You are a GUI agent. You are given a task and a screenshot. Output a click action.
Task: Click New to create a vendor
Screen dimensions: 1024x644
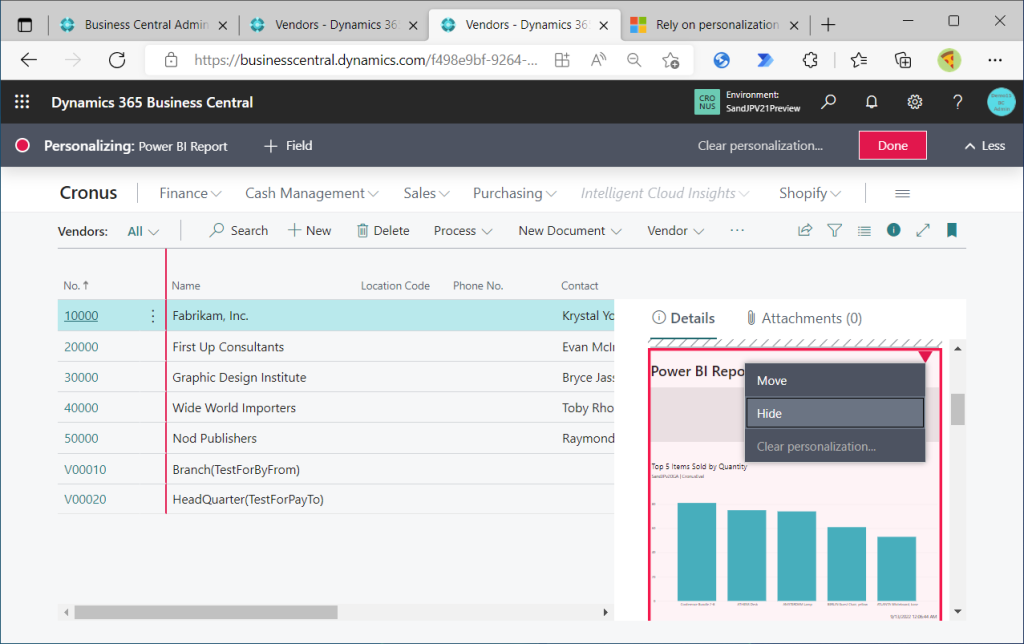tap(310, 231)
